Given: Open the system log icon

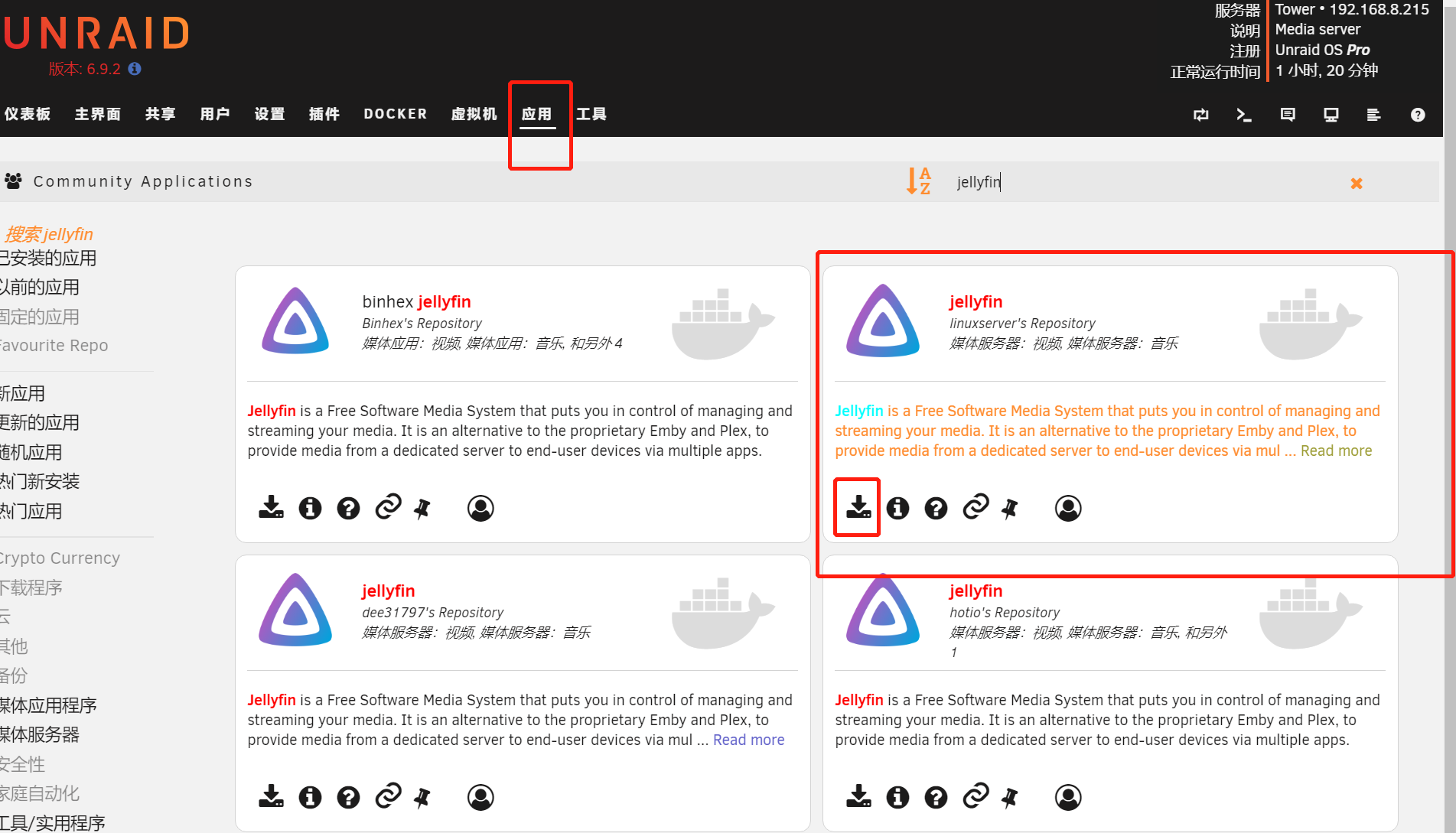Looking at the screenshot, I should point(1374,115).
